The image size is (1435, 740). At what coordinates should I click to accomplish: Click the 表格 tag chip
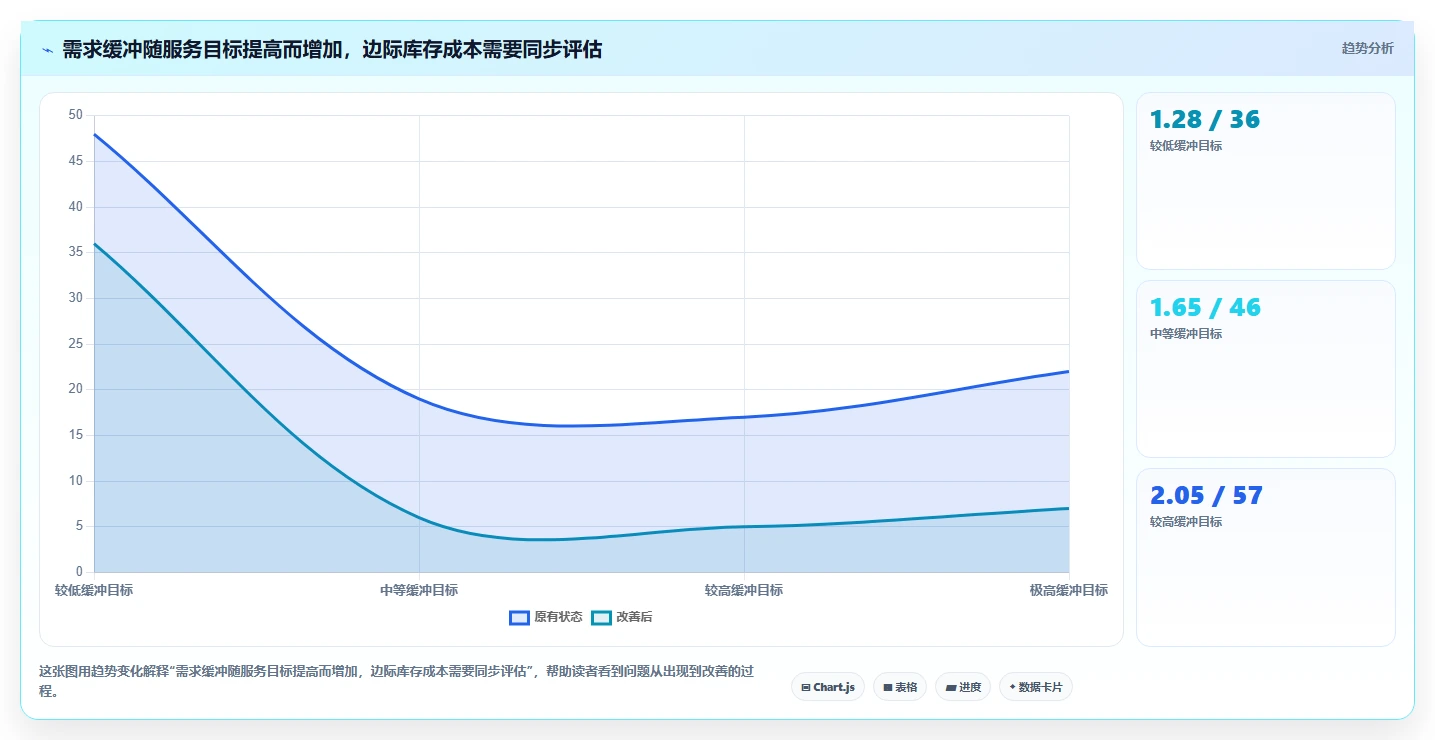(900, 687)
